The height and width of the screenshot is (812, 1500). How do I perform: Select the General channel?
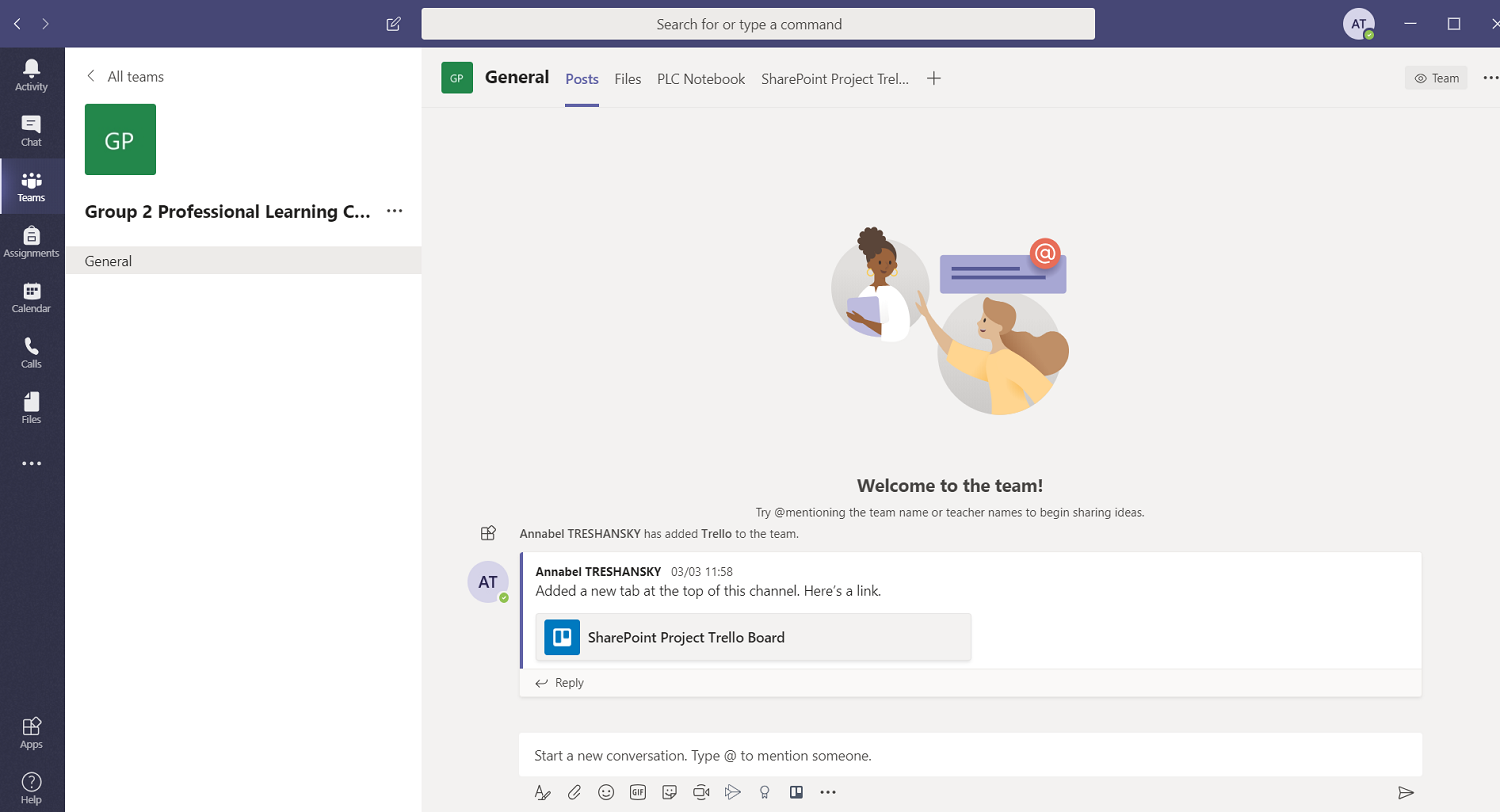point(243,260)
